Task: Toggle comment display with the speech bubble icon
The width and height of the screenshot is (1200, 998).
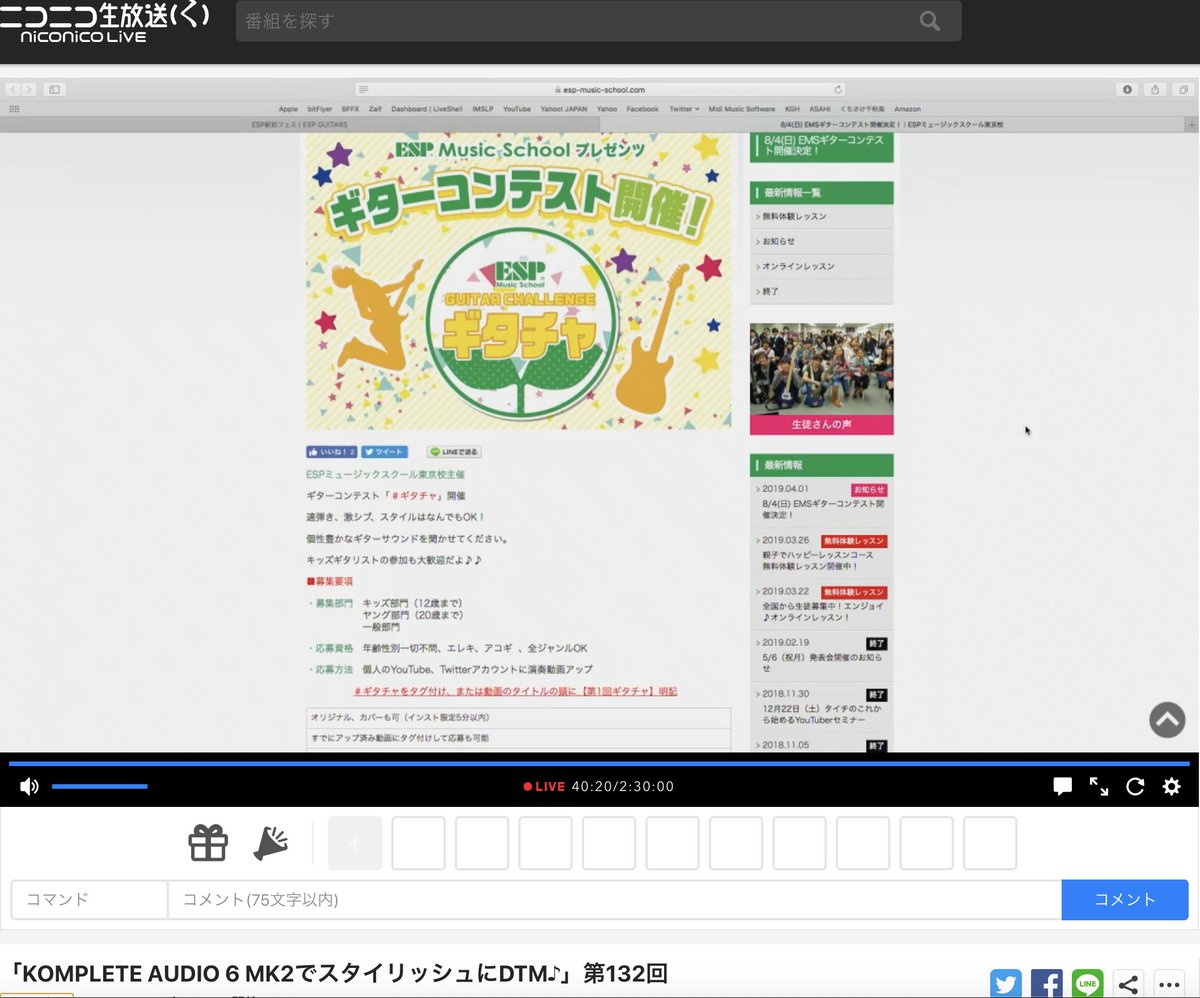Action: click(x=1063, y=787)
